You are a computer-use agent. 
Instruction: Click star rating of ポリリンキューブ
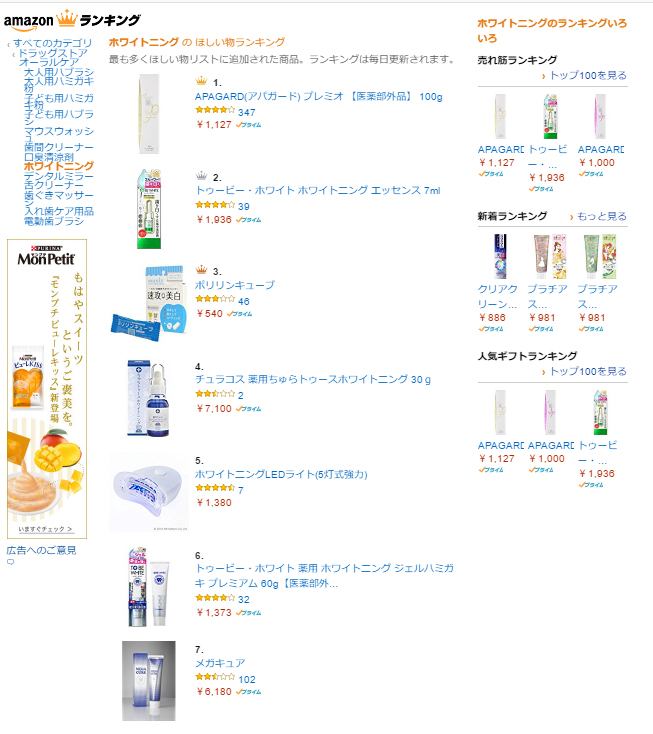click(215, 299)
